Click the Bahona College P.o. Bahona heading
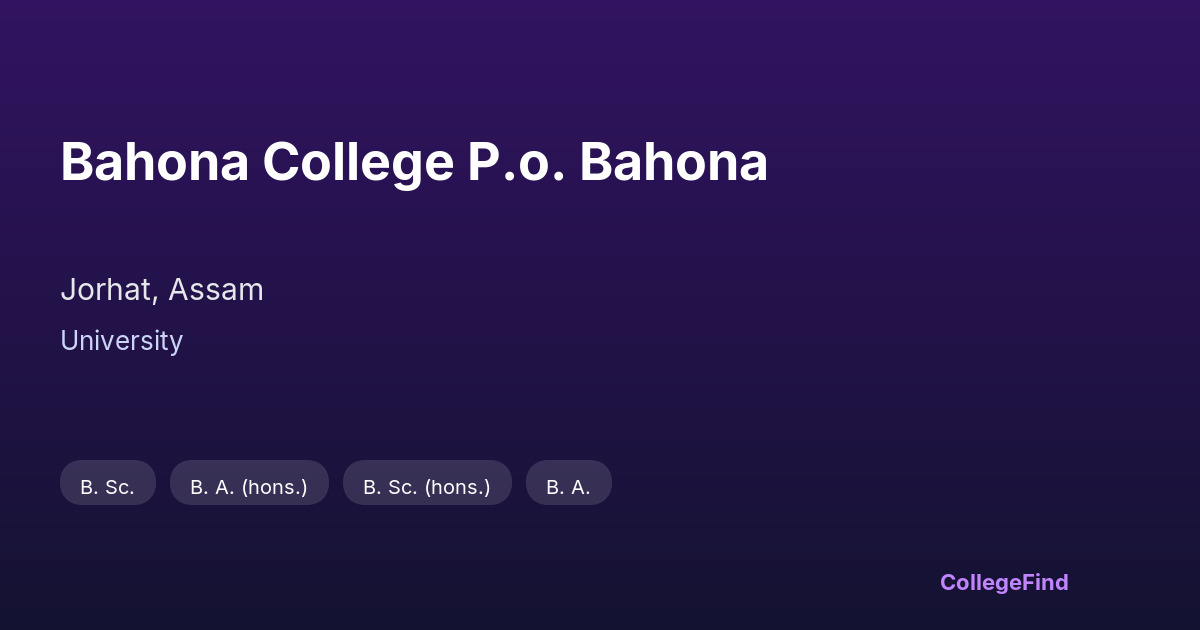 (x=414, y=162)
